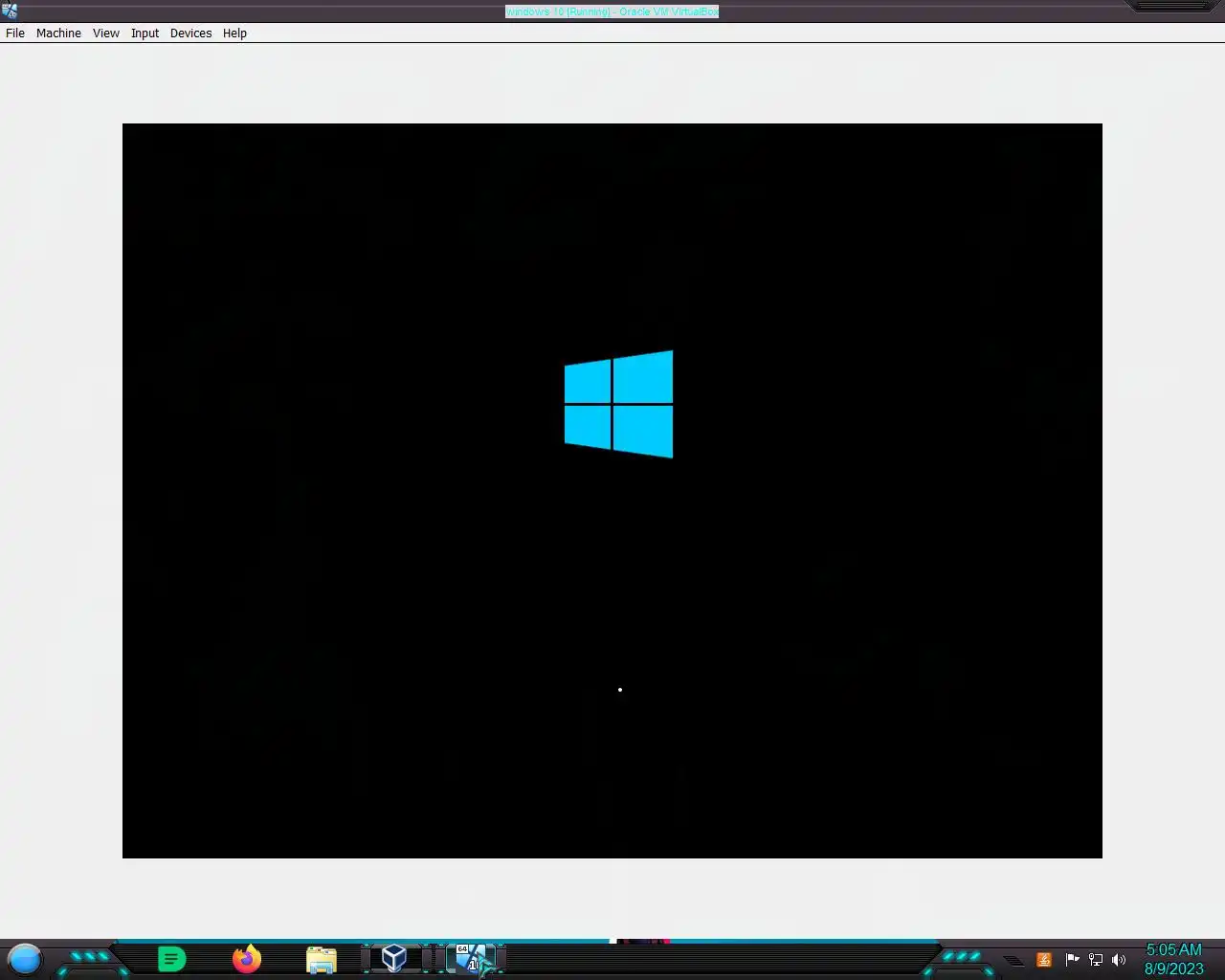Click the Windows 10 VirtualBox window title
This screenshot has width=1225, height=980.
612,11
